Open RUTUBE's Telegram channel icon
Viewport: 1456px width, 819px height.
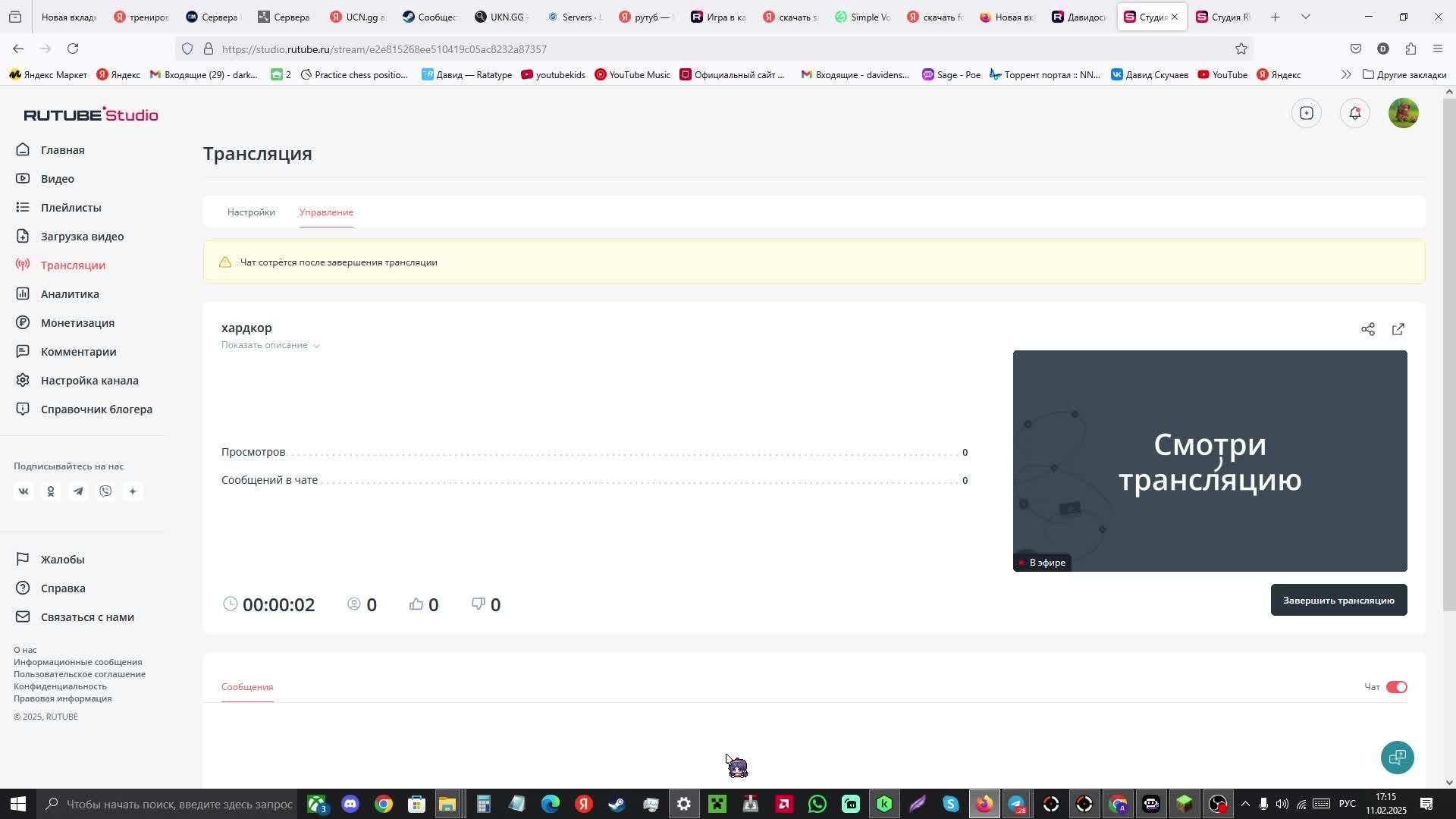click(x=78, y=491)
